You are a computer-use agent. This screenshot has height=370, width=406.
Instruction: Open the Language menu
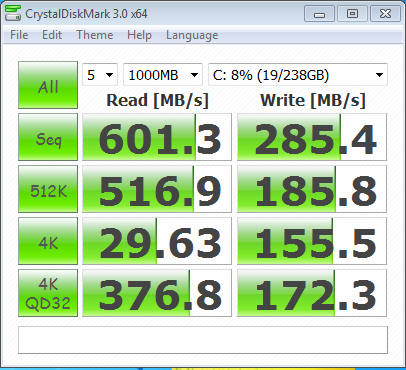[x=192, y=35]
